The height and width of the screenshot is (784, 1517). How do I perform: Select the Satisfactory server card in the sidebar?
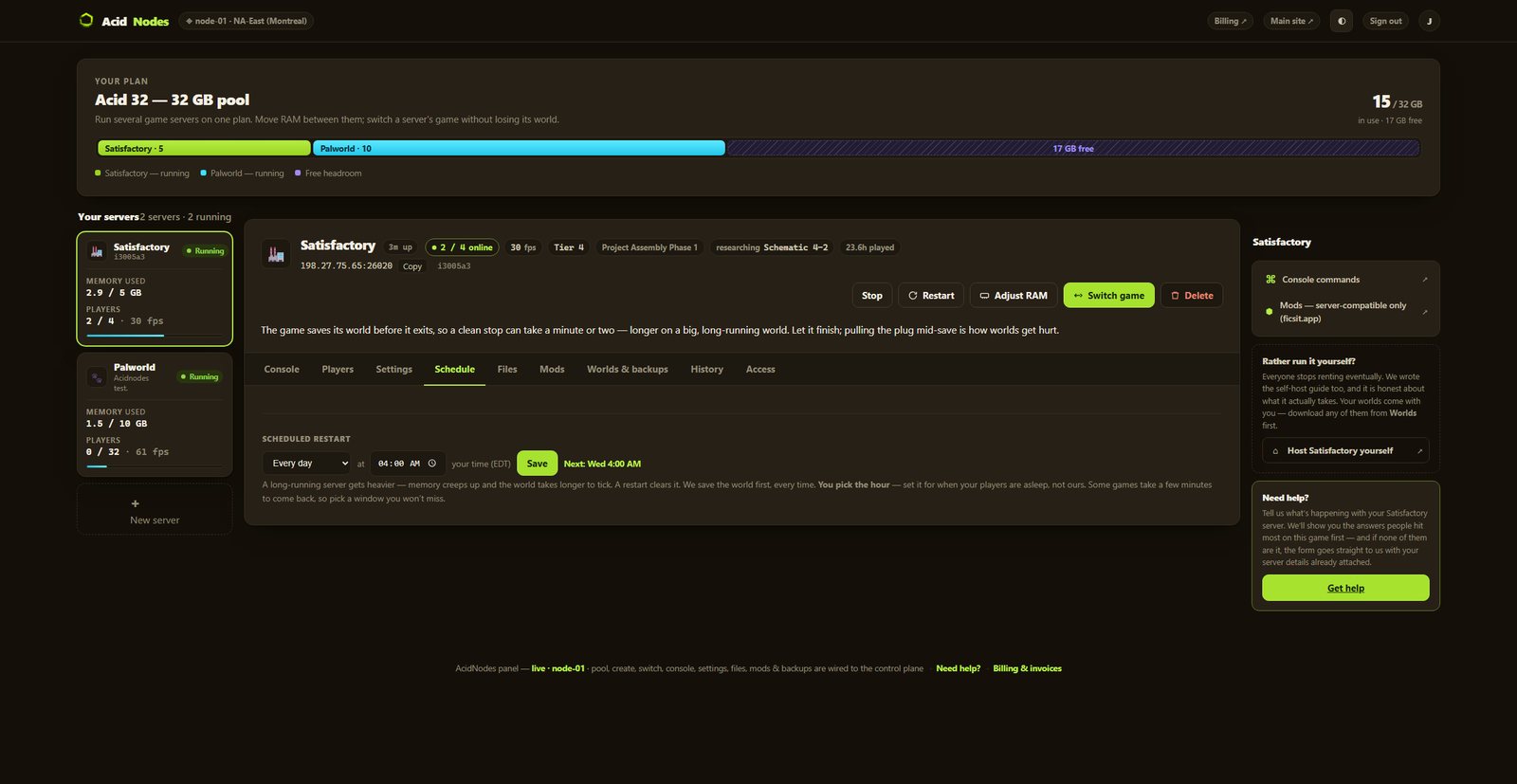tap(155, 289)
